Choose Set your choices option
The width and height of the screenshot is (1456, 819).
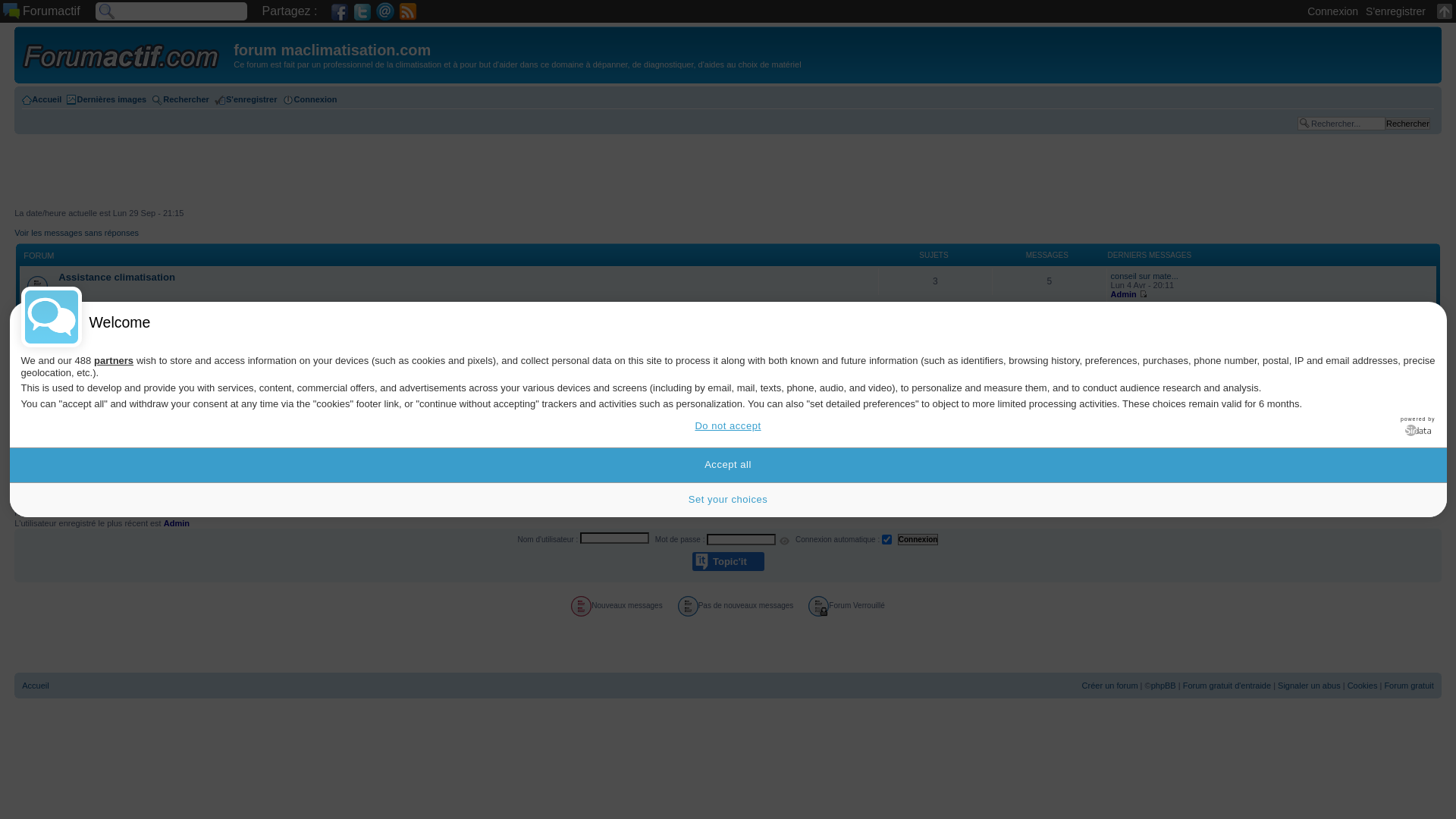[x=727, y=500]
